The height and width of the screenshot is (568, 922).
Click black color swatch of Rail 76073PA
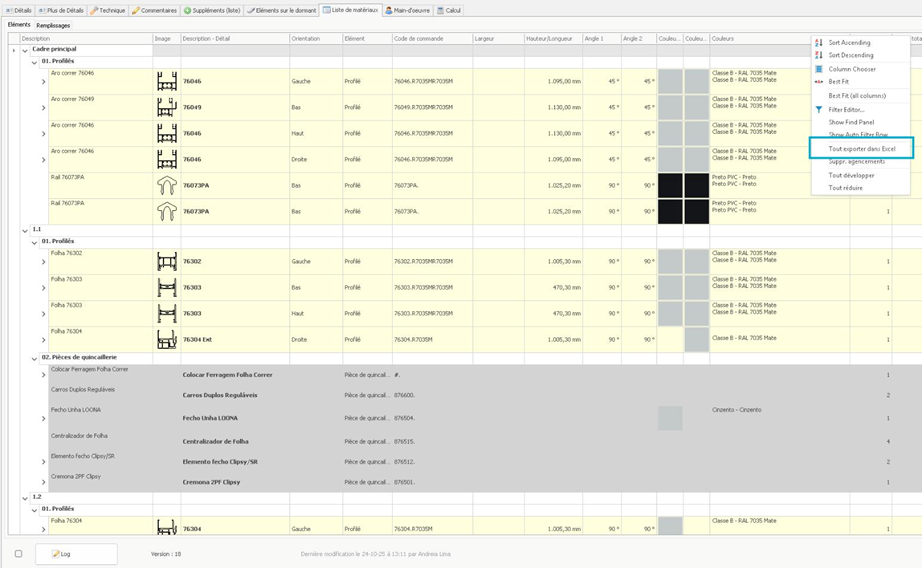point(670,186)
